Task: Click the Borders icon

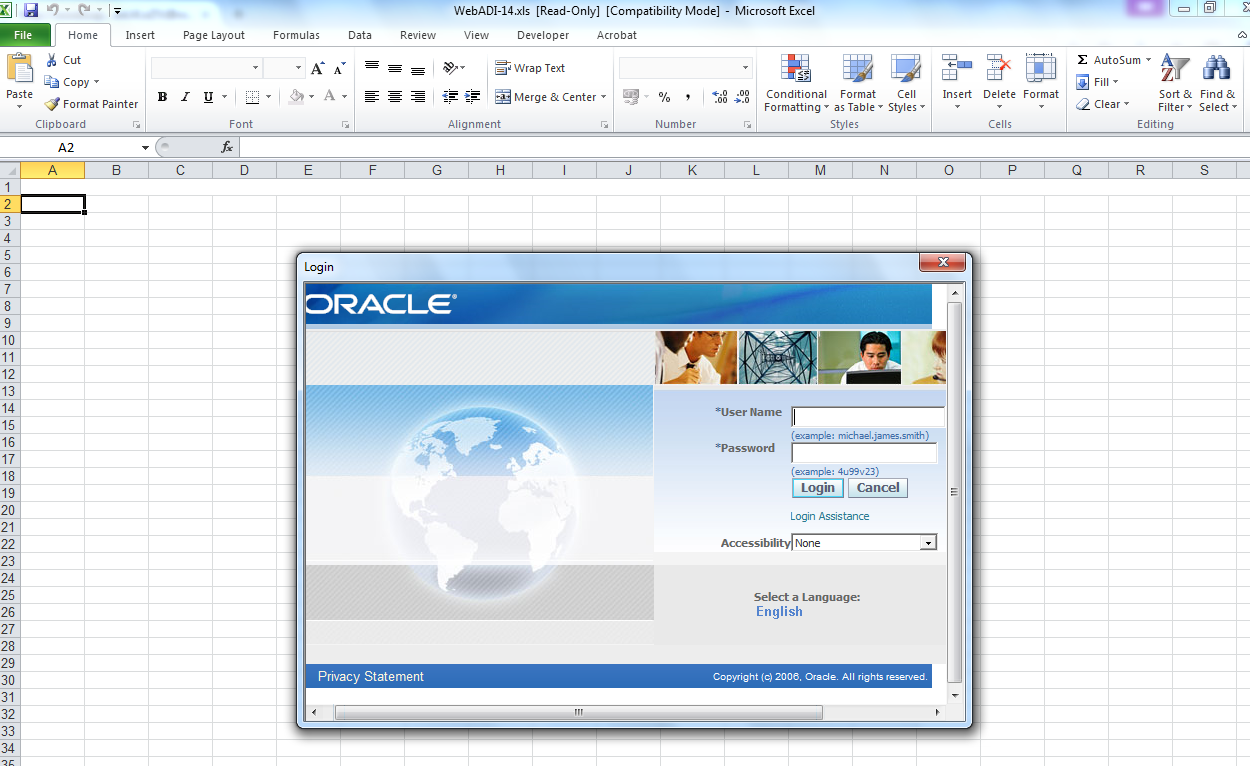Action: [x=252, y=97]
